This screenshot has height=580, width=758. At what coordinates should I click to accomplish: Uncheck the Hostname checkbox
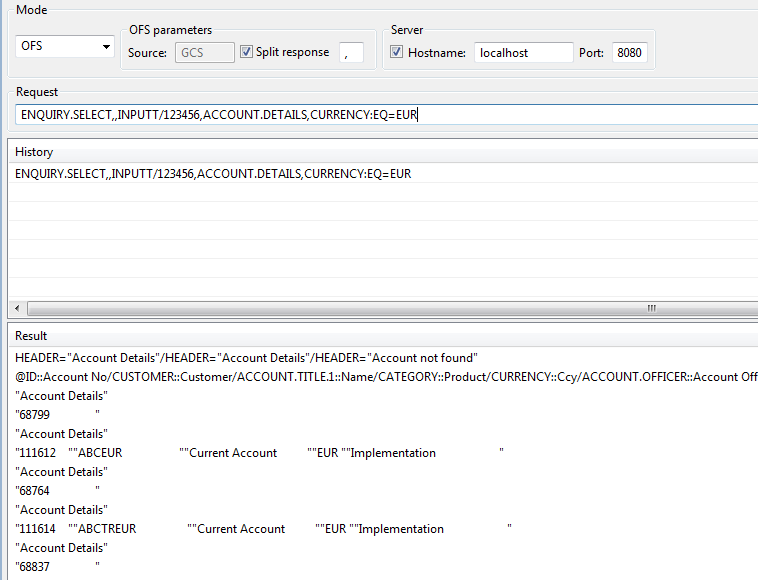coord(398,52)
